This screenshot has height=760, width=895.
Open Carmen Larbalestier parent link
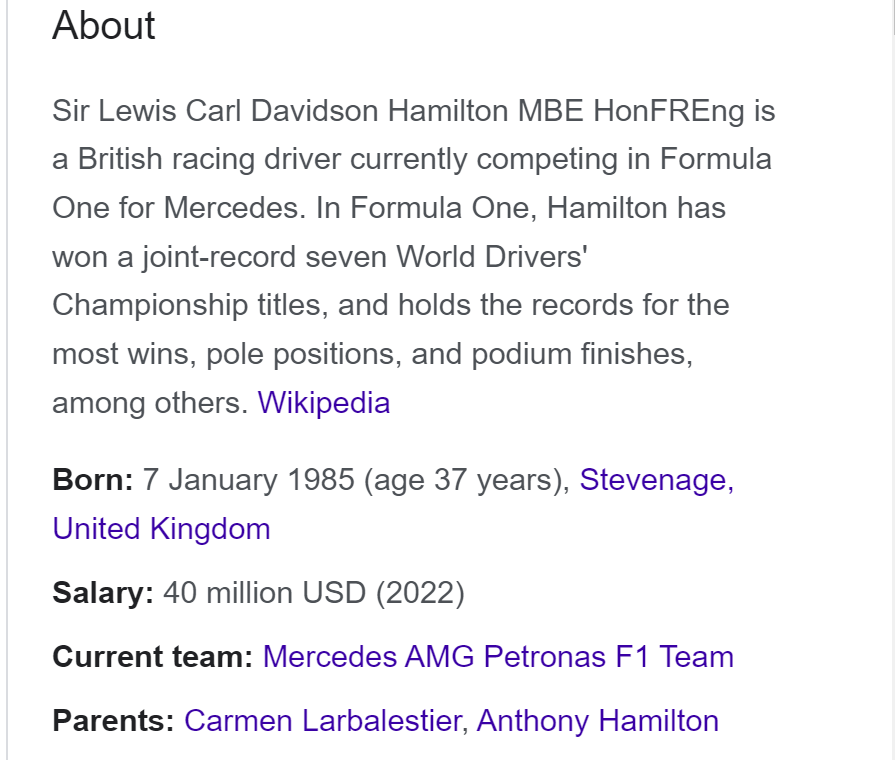pyautogui.click(x=322, y=721)
